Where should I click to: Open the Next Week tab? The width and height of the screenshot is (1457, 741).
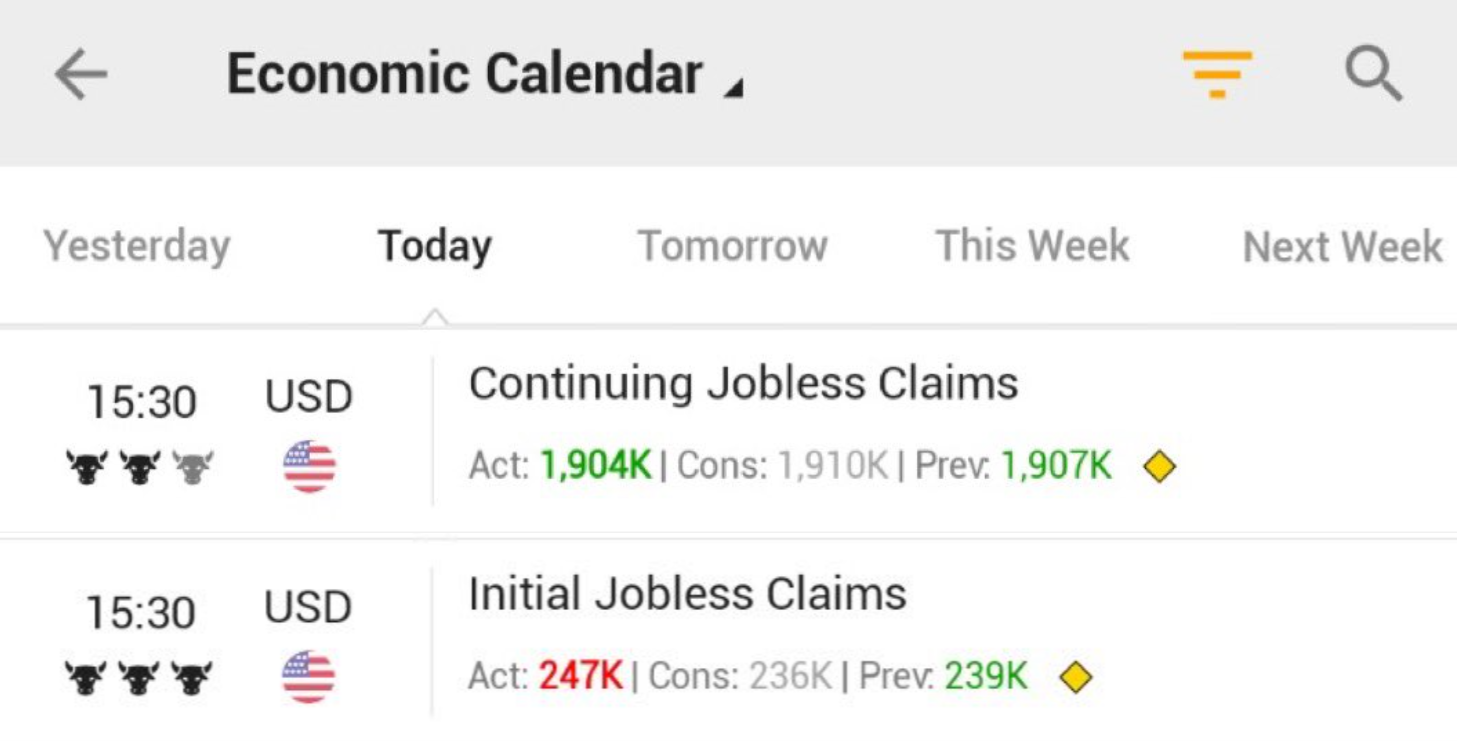(x=1342, y=246)
